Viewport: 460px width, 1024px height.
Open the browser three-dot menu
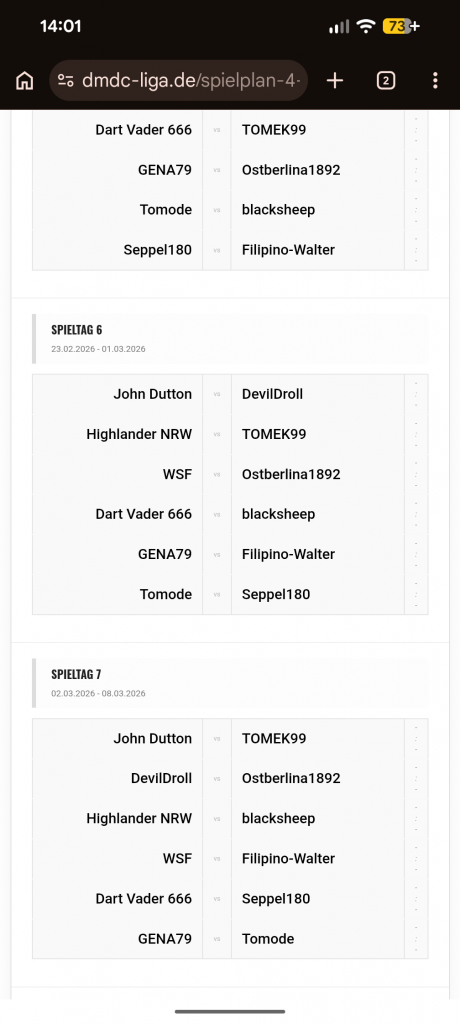(435, 80)
